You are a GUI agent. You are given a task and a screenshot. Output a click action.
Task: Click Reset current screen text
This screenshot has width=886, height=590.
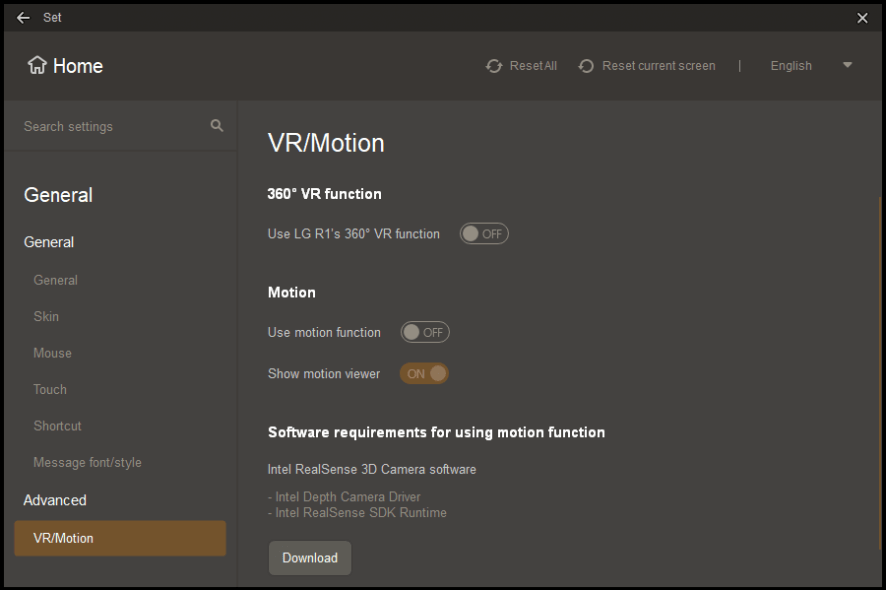click(659, 66)
